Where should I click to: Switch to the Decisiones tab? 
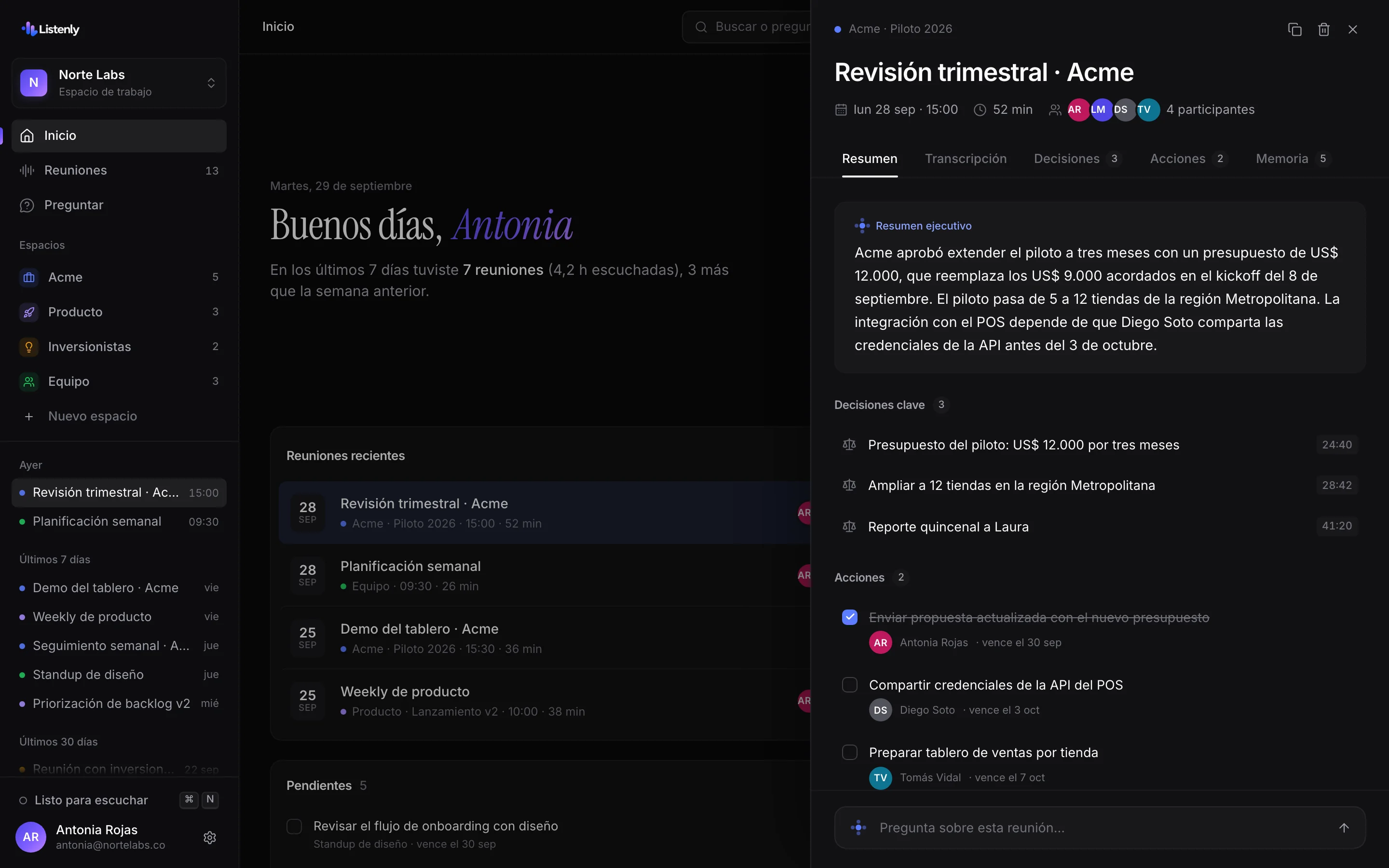1077,159
